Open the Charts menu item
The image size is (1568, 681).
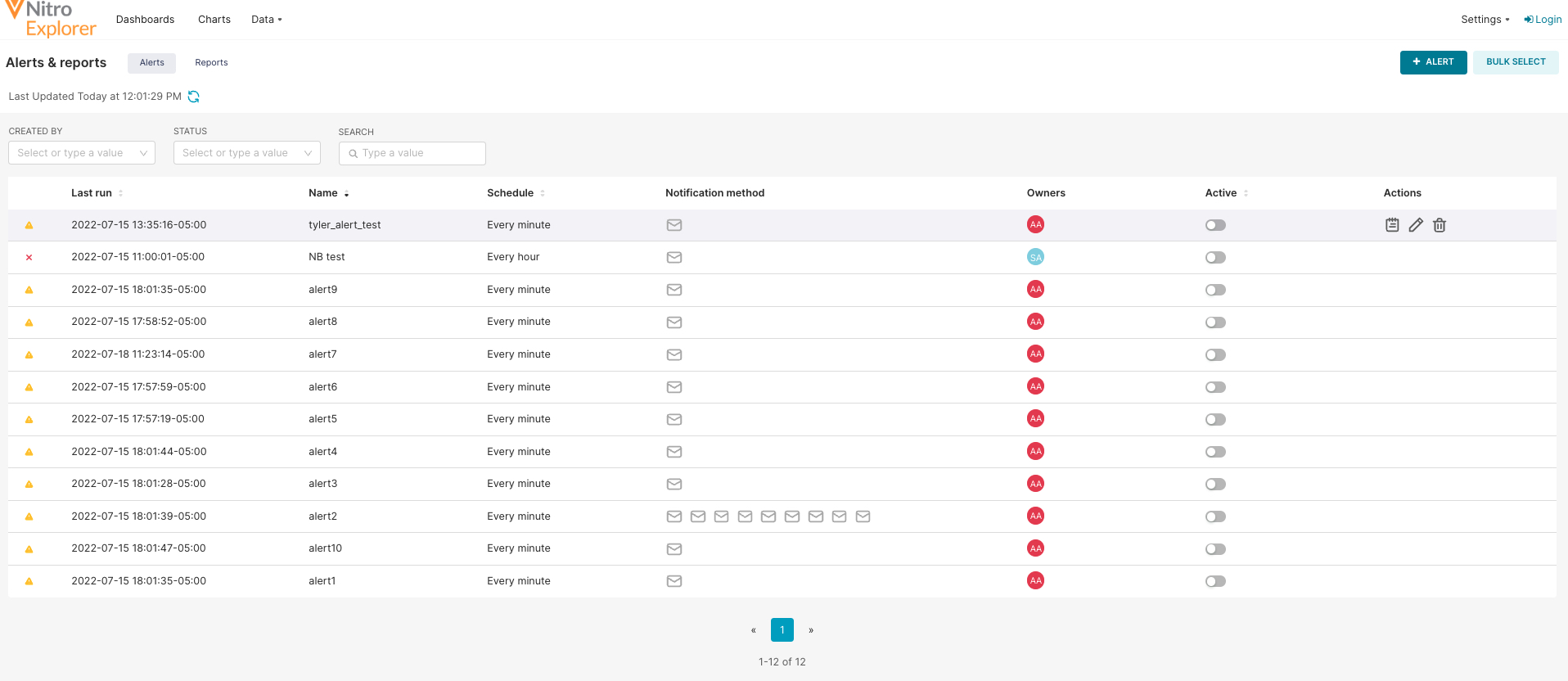[214, 20]
